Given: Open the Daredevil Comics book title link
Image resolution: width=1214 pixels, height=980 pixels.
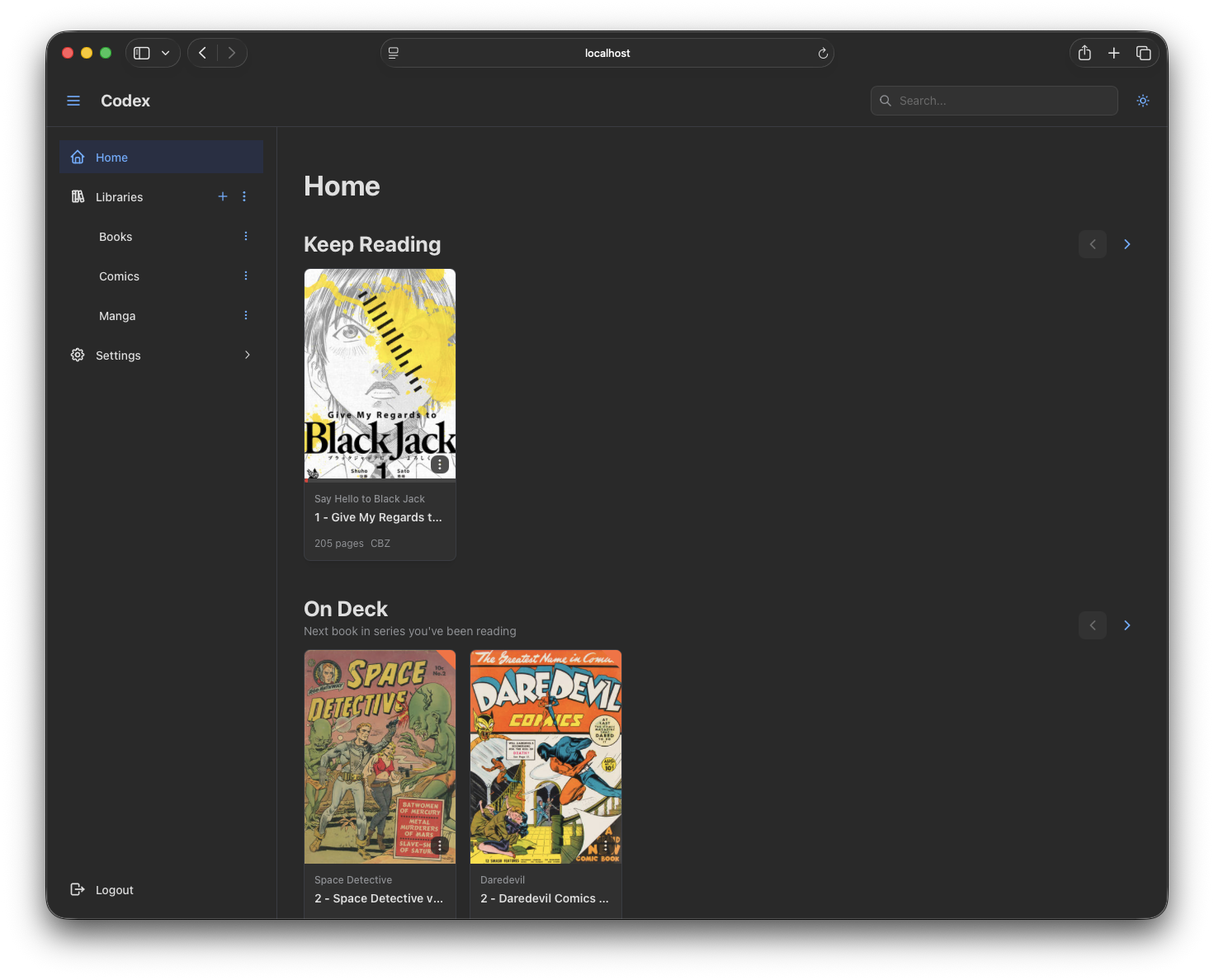Looking at the screenshot, I should coord(545,898).
